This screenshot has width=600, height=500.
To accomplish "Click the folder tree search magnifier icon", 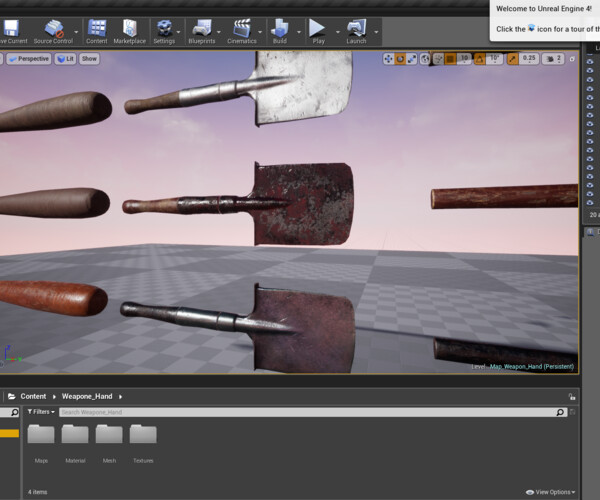I will pyautogui.click(x=14, y=412).
